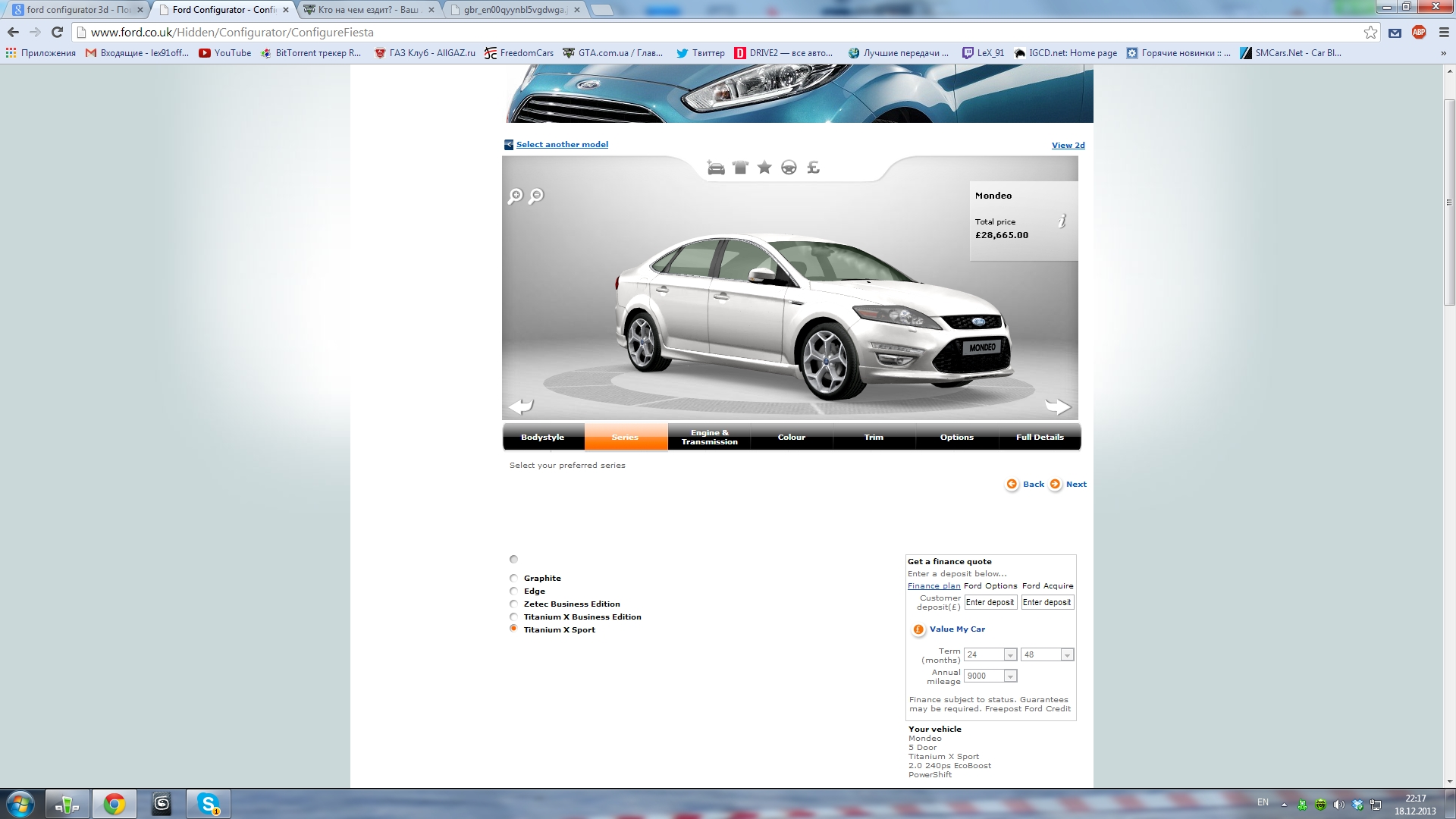Screen dimensions: 1456x819
Task: Open the 48 months term dropdown
Action: [x=1047, y=654]
